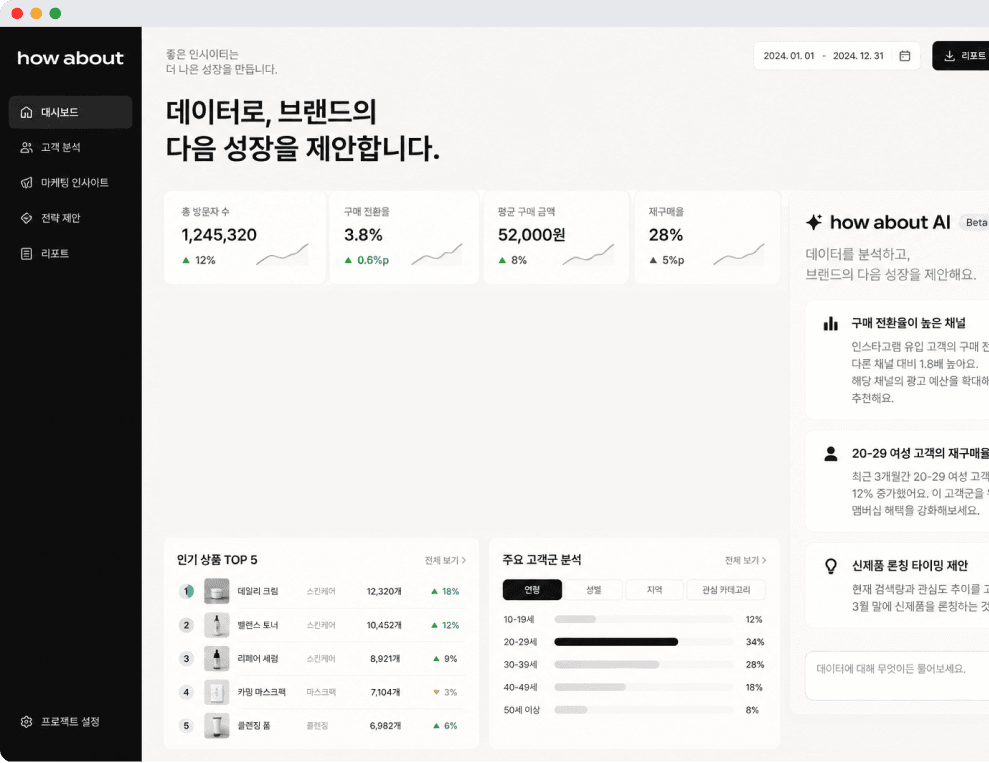The image size is (989, 763).
Task: Click the 리포트 document icon in sidebar
Action: coord(26,253)
